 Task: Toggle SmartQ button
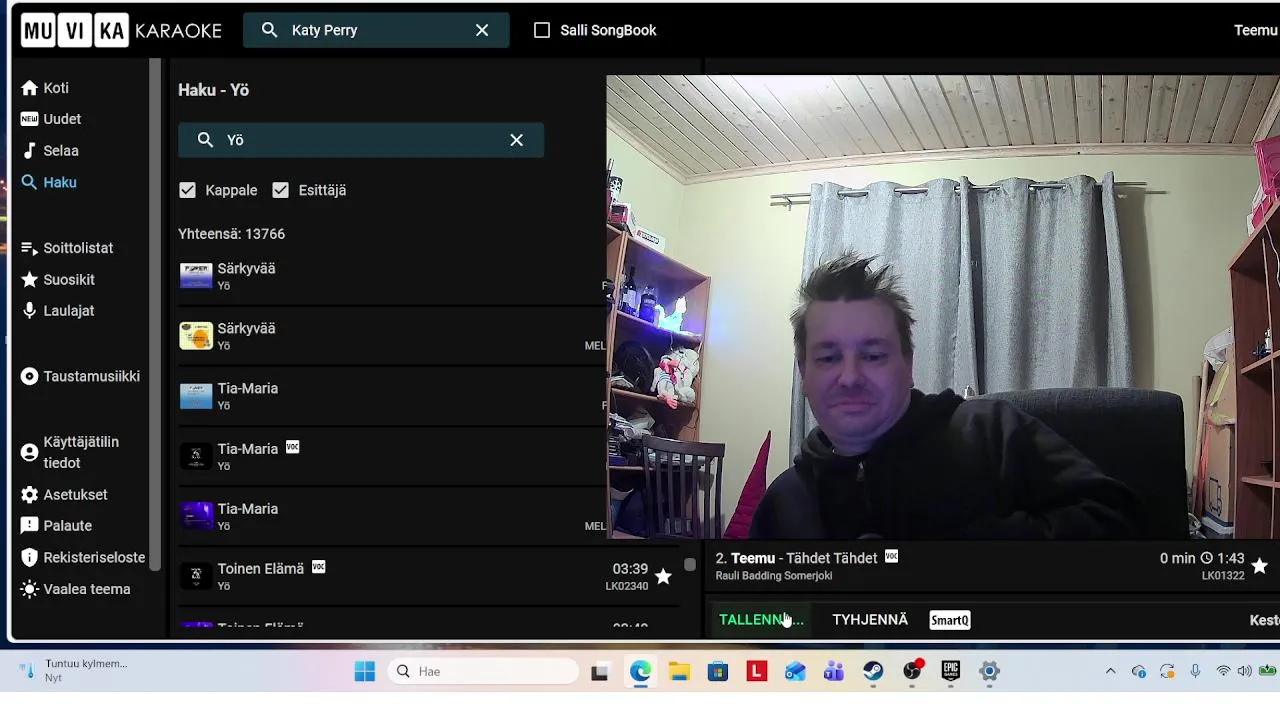coord(949,620)
